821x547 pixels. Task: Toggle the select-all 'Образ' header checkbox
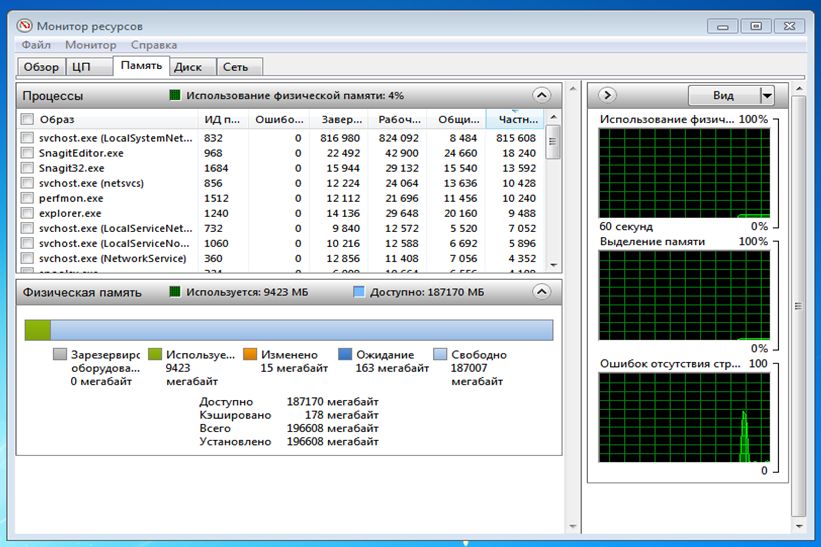pos(28,120)
